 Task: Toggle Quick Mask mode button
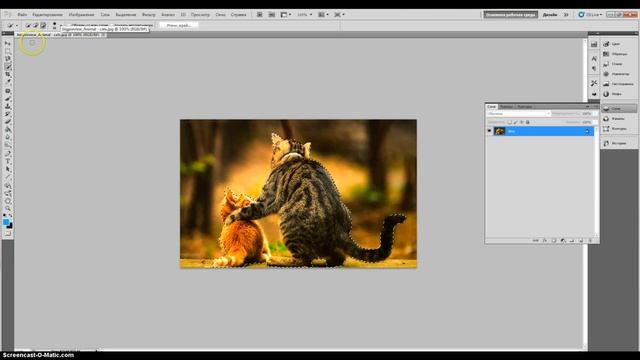(x=8, y=234)
